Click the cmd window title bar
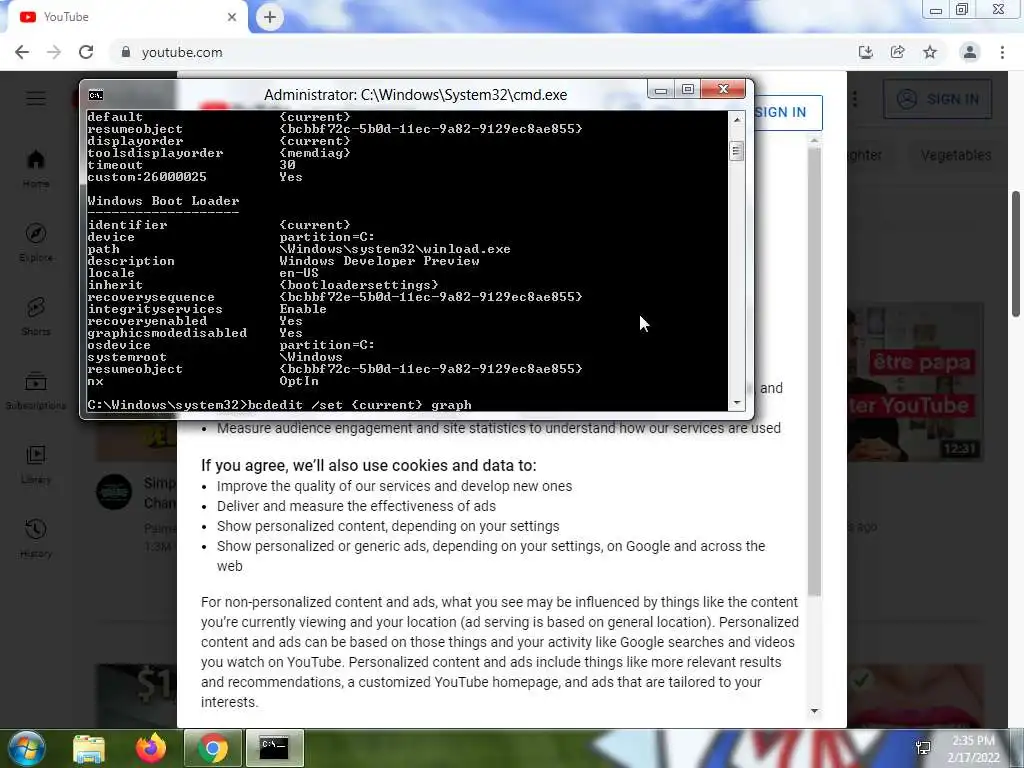The image size is (1024, 768). (x=415, y=95)
